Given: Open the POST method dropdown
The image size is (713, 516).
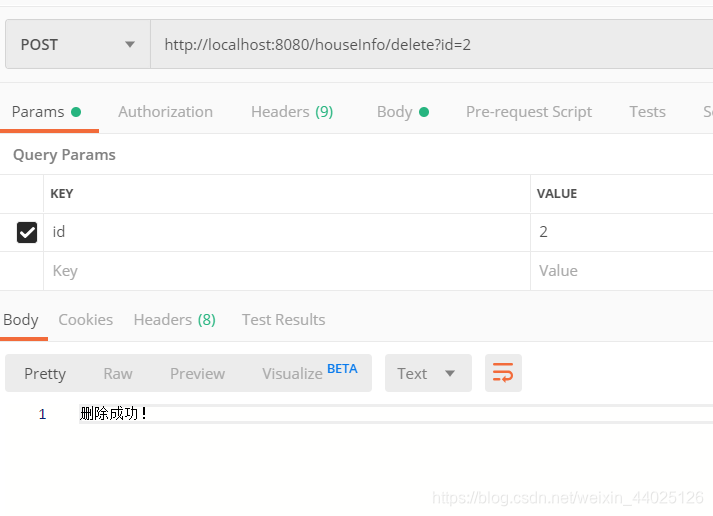Looking at the screenshot, I should [78, 44].
